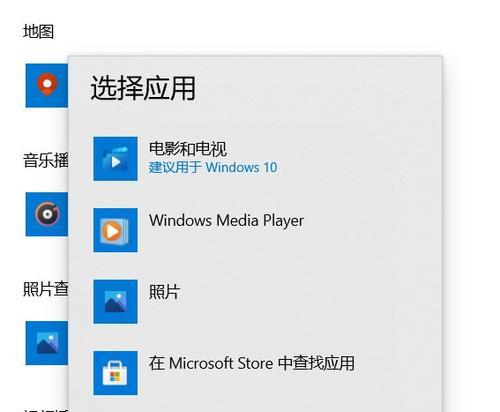
Task: Select the 电影和电视 entry label
Action: (x=188, y=149)
